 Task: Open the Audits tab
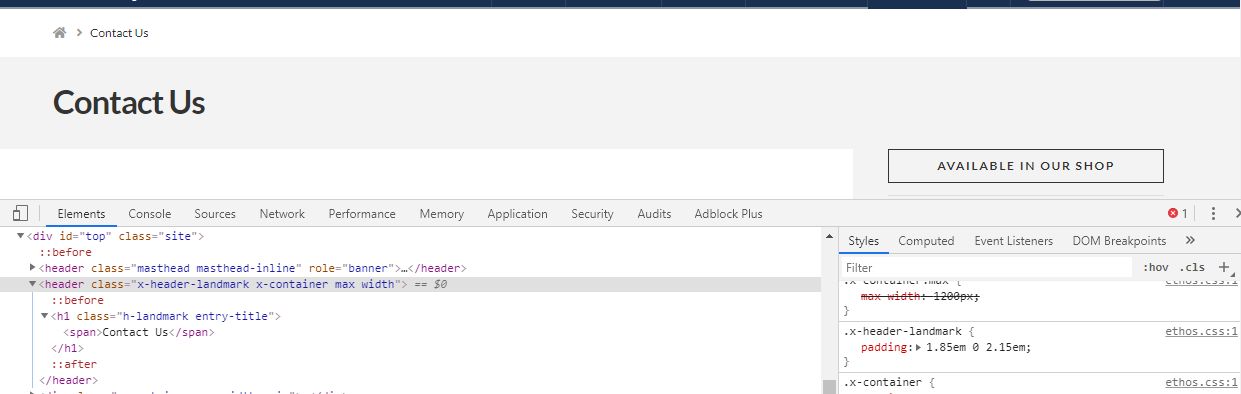(x=654, y=214)
